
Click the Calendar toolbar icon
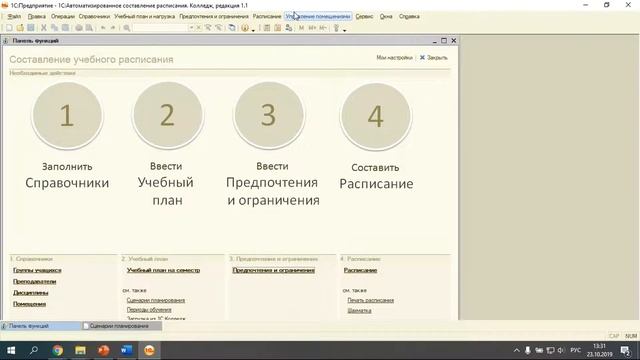pos(278,28)
